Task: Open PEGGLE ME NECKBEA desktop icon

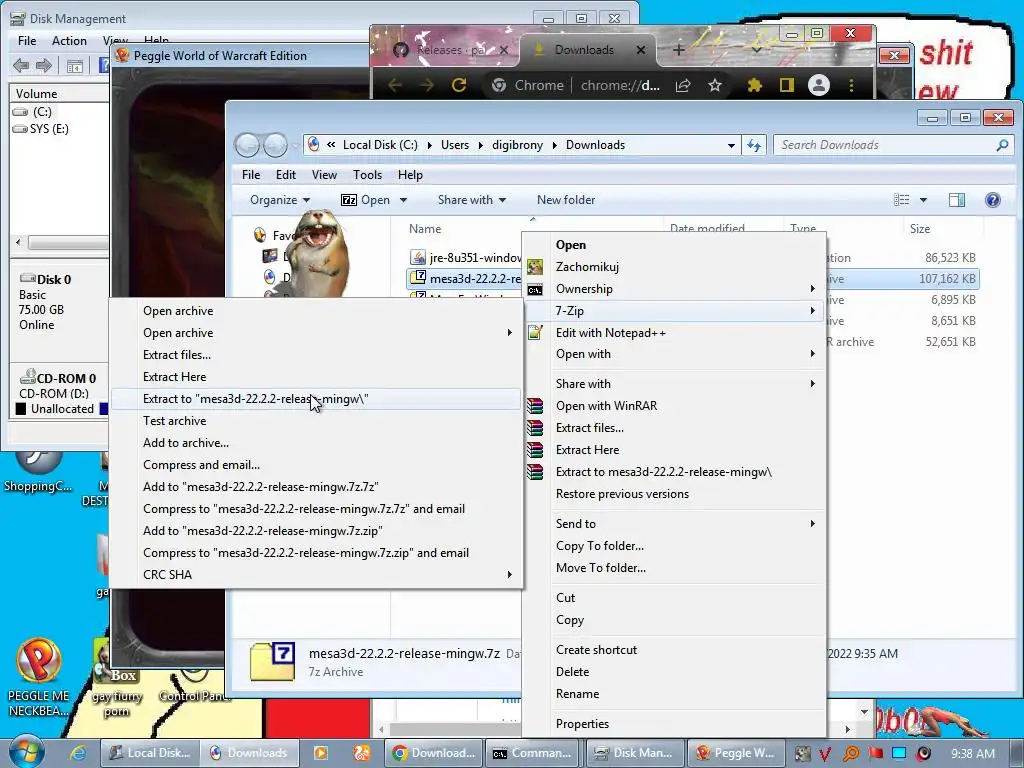Action: coord(39,677)
